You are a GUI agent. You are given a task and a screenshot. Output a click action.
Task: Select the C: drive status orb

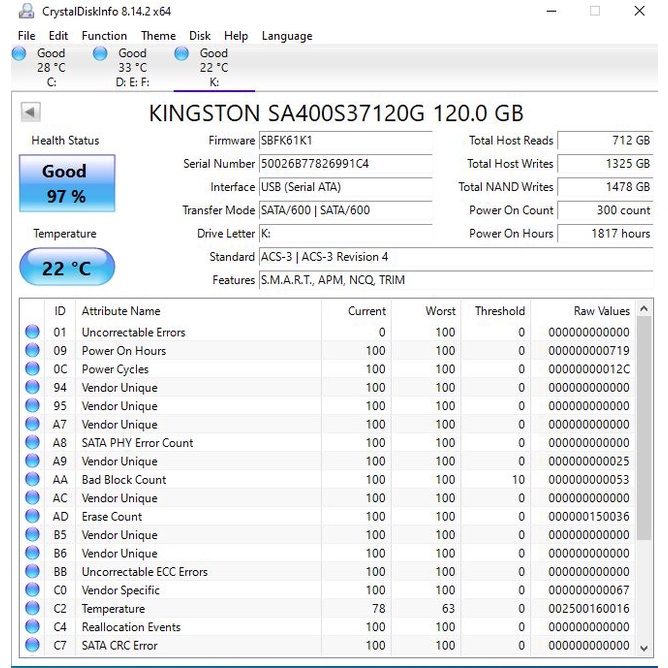tap(19, 54)
